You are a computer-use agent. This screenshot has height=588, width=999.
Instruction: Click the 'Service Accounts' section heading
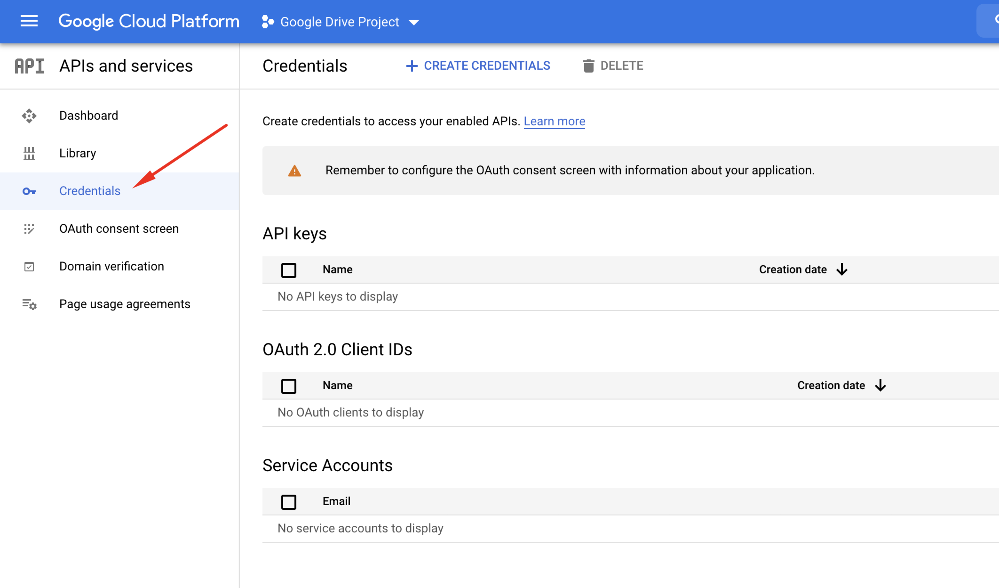[327, 466]
